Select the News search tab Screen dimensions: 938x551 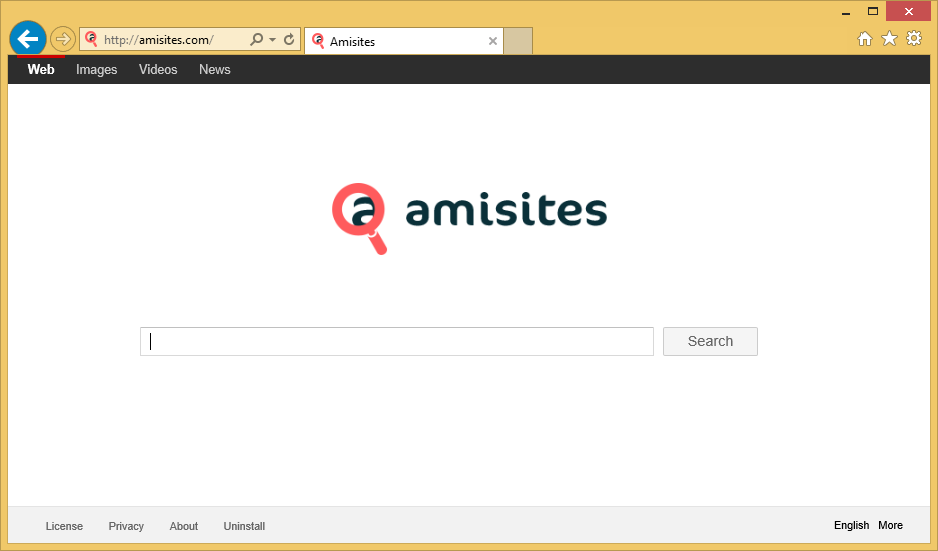click(214, 69)
